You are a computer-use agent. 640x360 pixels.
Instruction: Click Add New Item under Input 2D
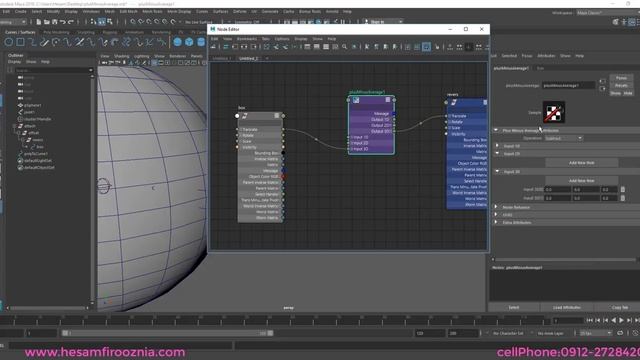[x=582, y=162]
